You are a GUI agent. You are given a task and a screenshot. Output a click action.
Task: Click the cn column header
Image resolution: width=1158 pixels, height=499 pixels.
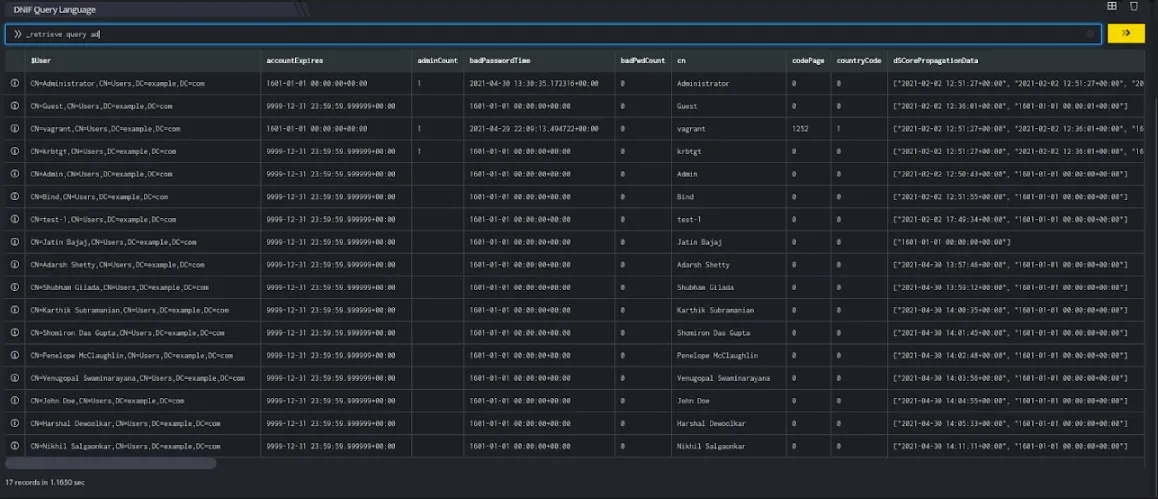pyautogui.click(x=728, y=61)
